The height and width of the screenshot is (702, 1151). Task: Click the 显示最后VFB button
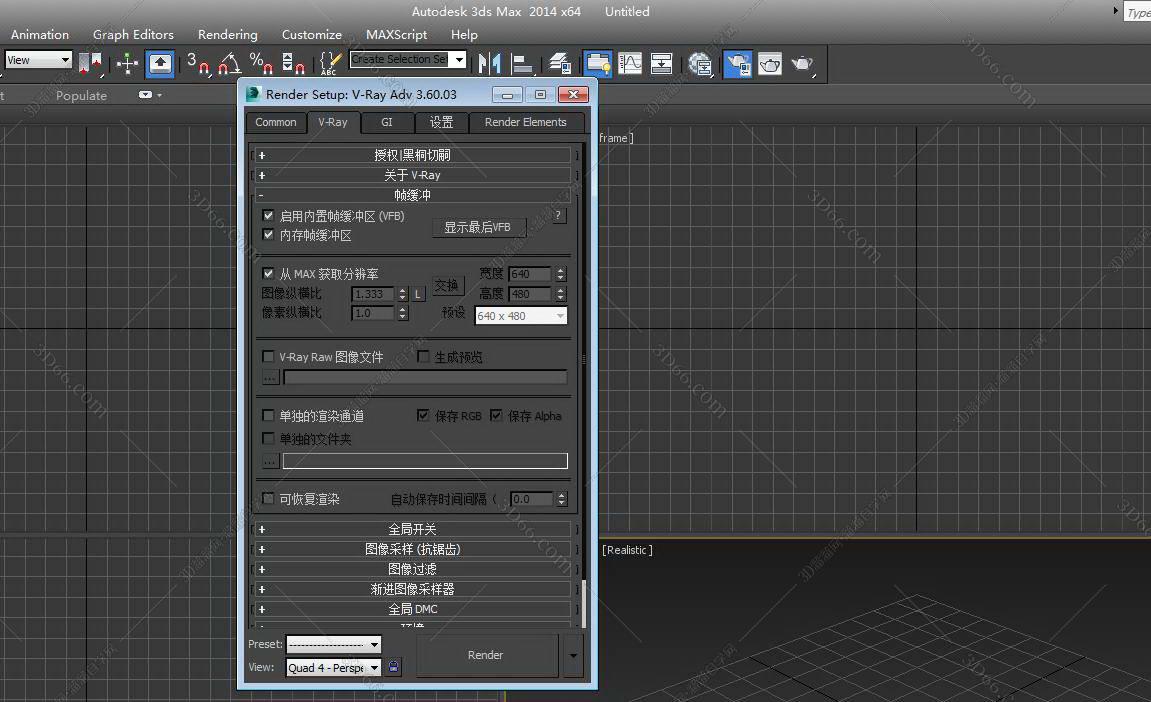pyautogui.click(x=479, y=227)
